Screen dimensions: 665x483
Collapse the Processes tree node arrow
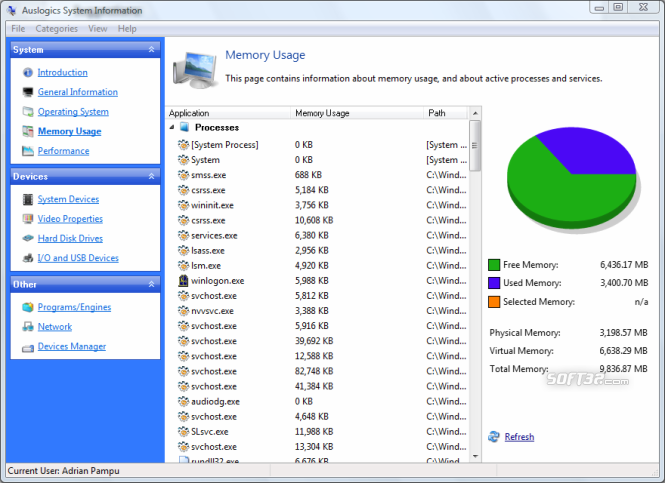click(172, 127)
